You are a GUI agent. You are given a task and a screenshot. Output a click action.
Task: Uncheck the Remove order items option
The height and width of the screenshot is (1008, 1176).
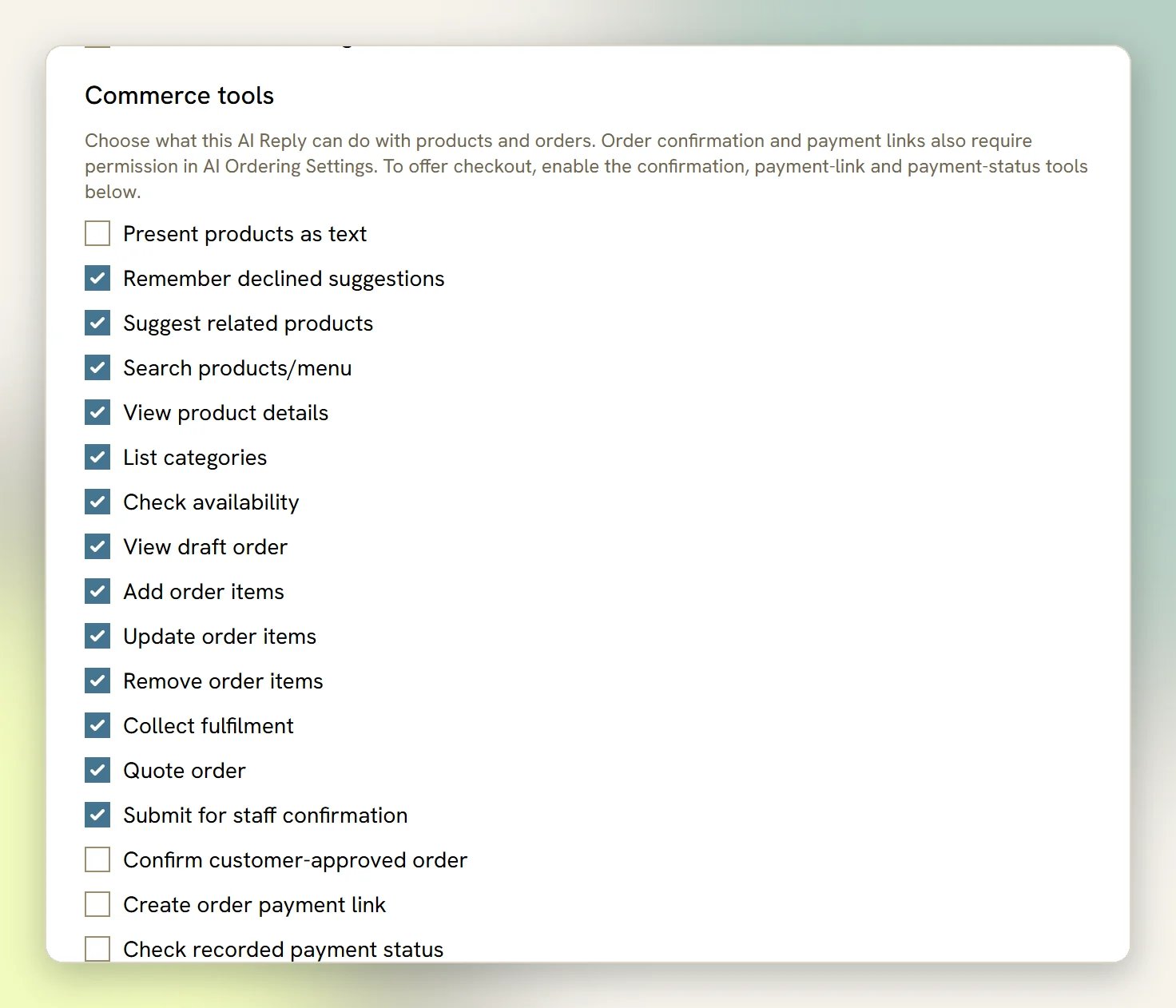97,681
